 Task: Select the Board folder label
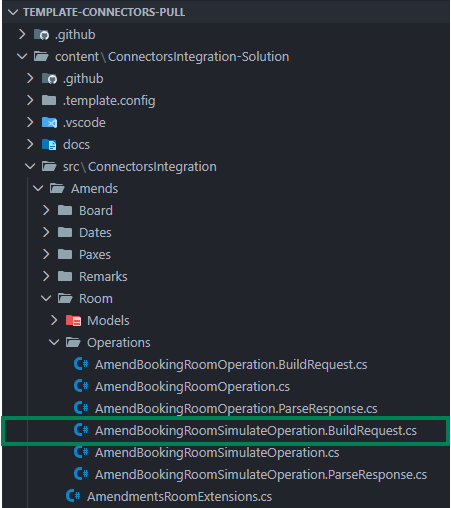[96, 211]
